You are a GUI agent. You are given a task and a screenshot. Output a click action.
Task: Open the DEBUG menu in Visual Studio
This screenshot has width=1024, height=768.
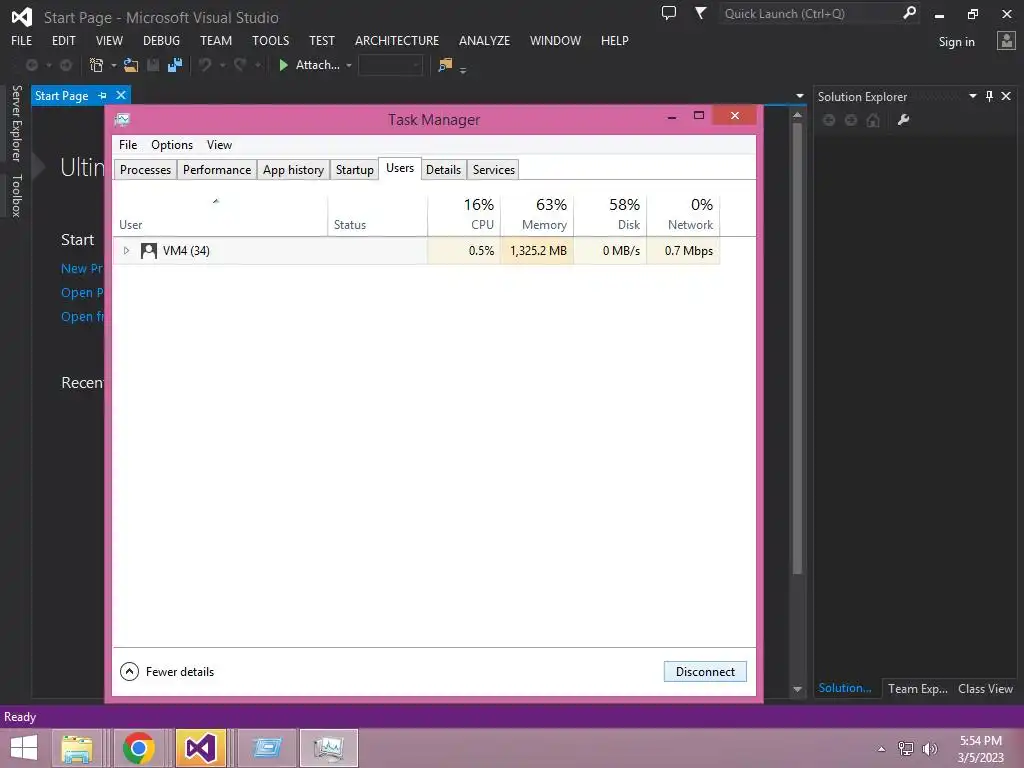click(161, 40)
